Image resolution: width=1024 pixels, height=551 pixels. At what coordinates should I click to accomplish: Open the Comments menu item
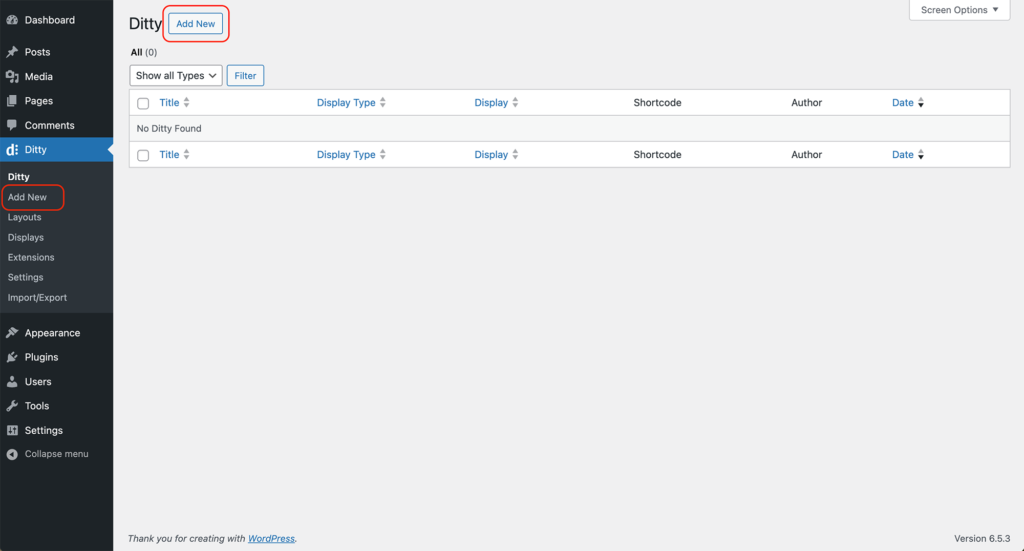[x=50, y=125]
